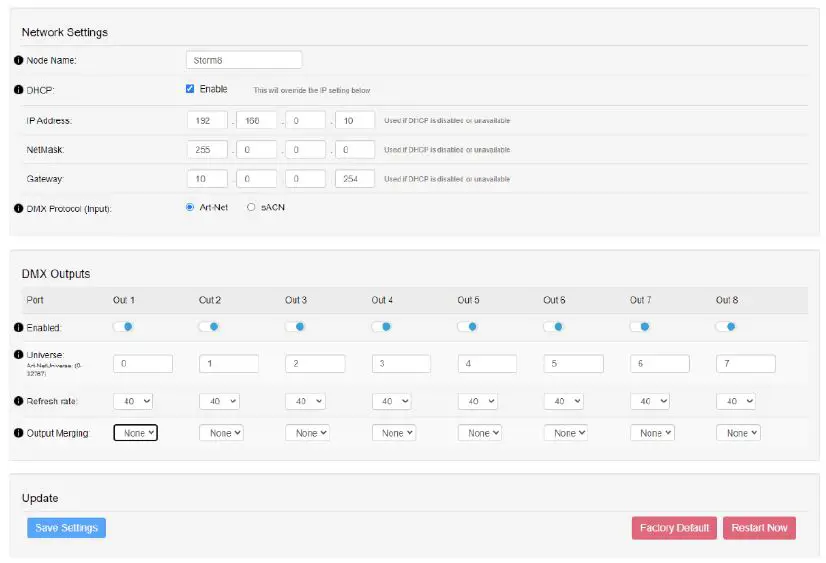Open the Refresh rate dropdown for Out 8
The image size is (826, 563).
coord(736,401)
